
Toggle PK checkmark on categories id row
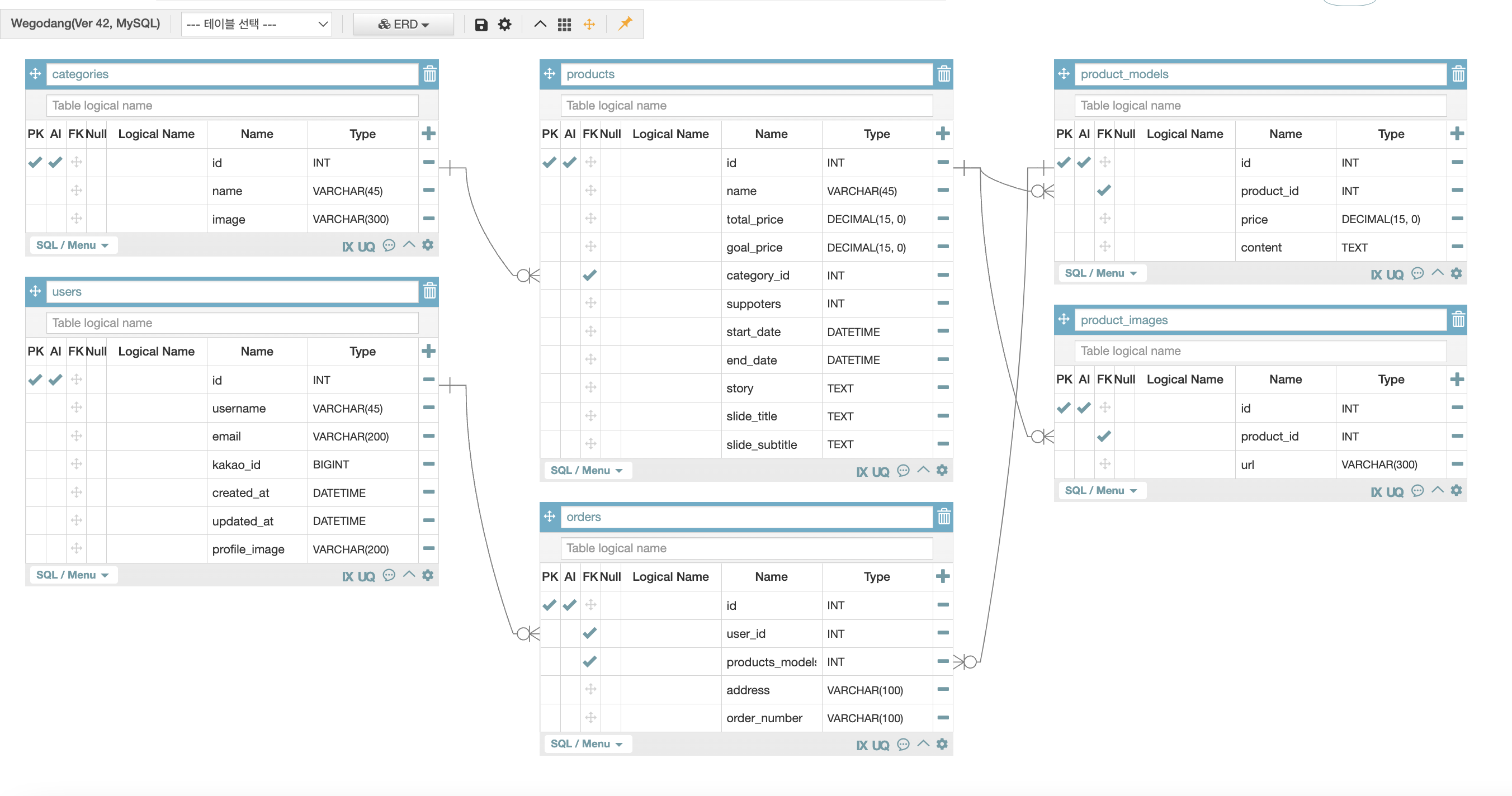click(35, 163)
